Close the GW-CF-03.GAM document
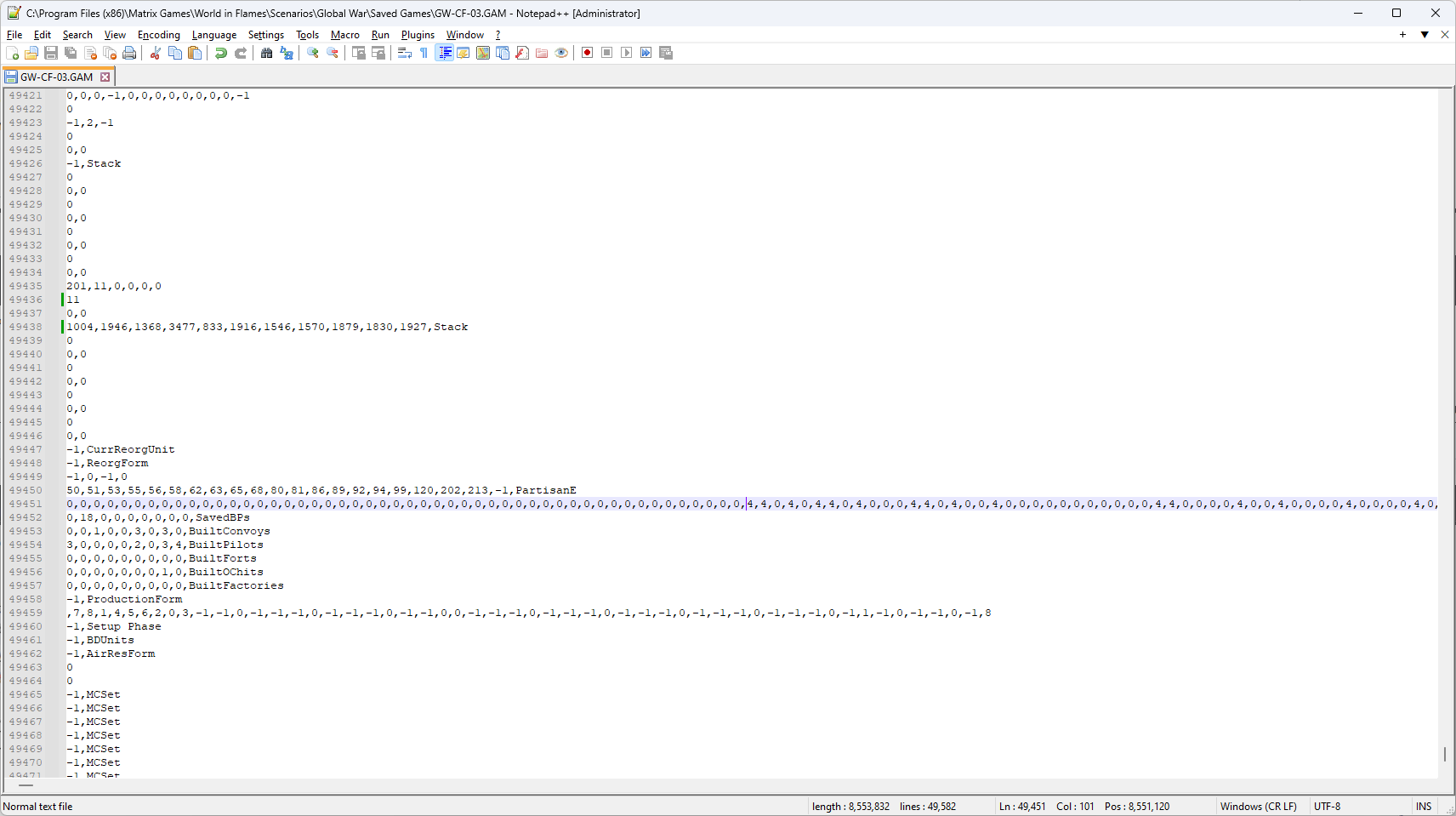 point(105,77)
